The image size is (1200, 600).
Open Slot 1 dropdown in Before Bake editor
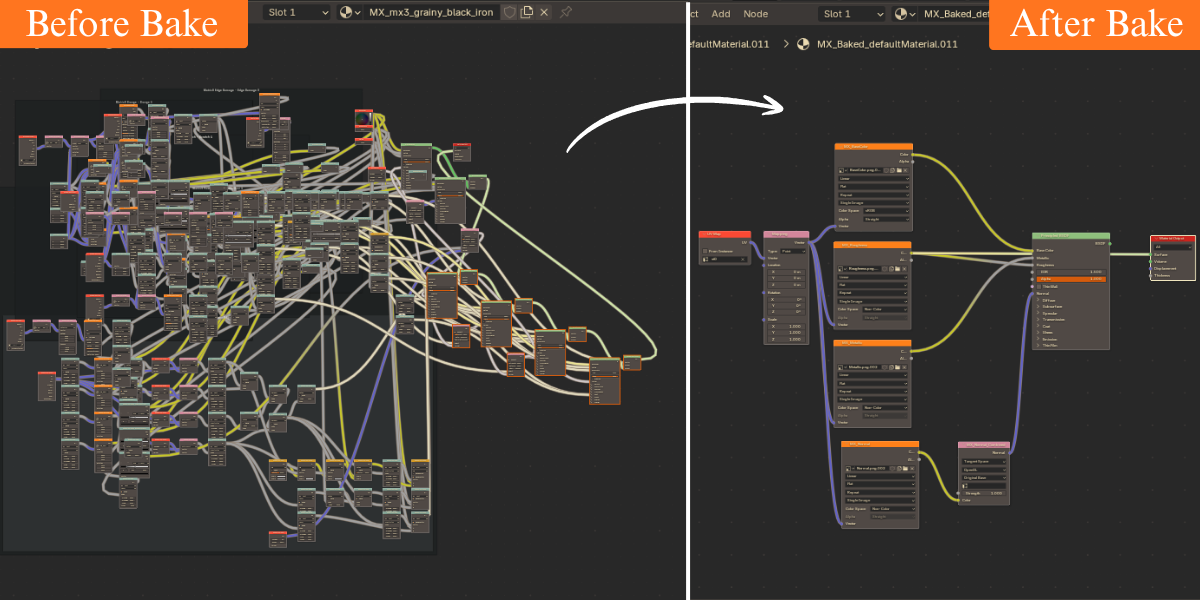pyautogui.click(x=297, y=12)
